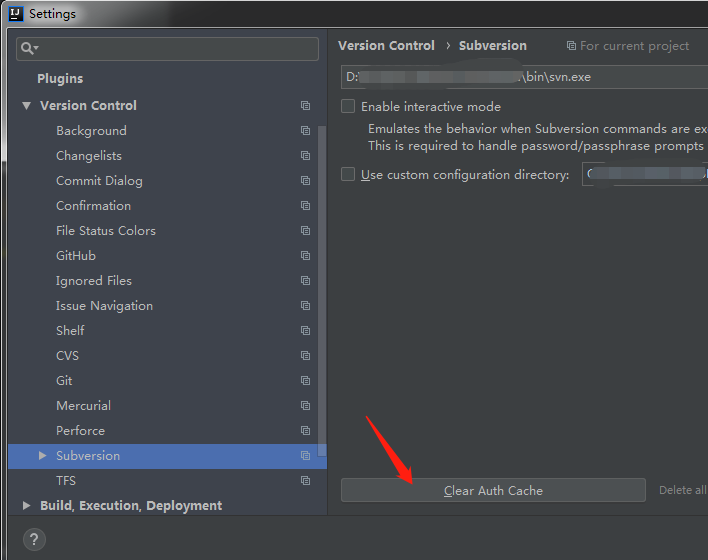Click the Clear Auth Cache button
The height and width of the screenshot is (560, 708).
pos(493,490)
